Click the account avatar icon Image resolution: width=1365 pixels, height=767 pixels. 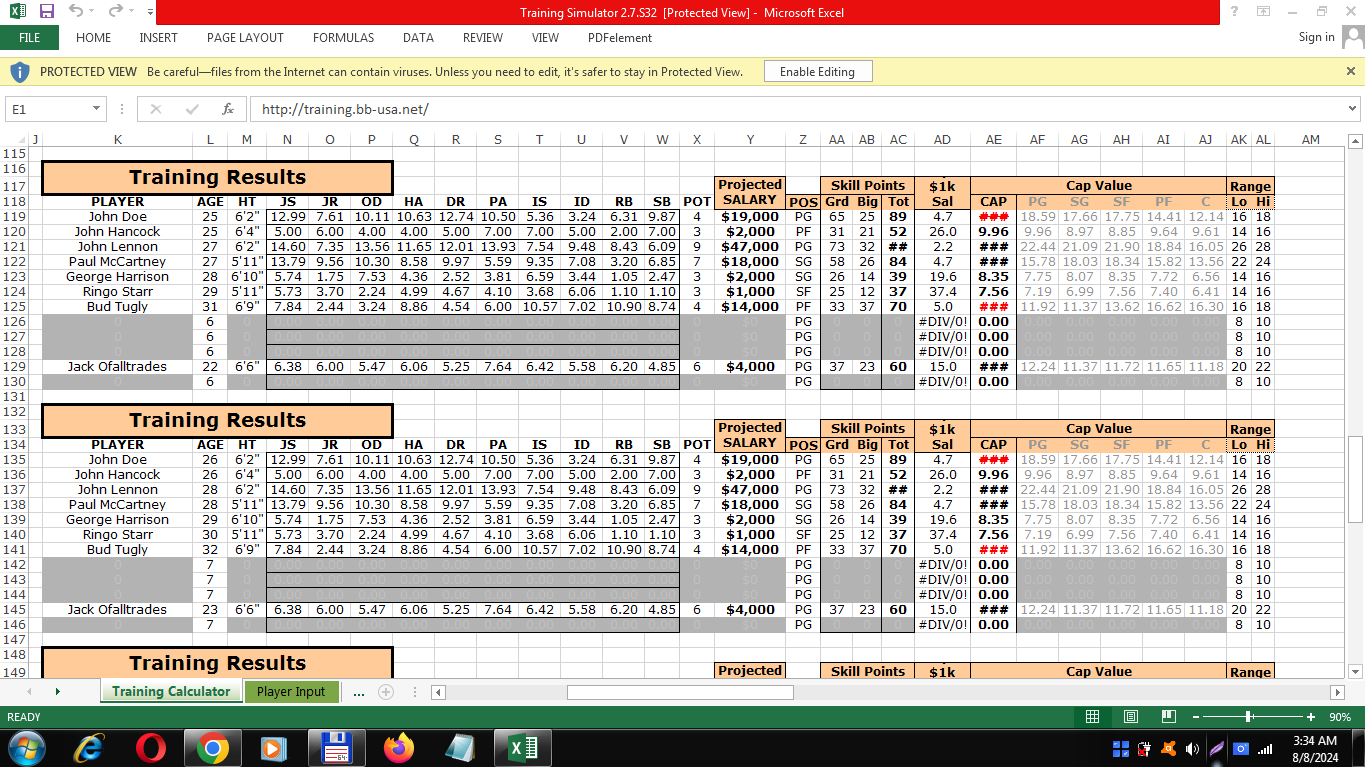tap(1352, 37)
